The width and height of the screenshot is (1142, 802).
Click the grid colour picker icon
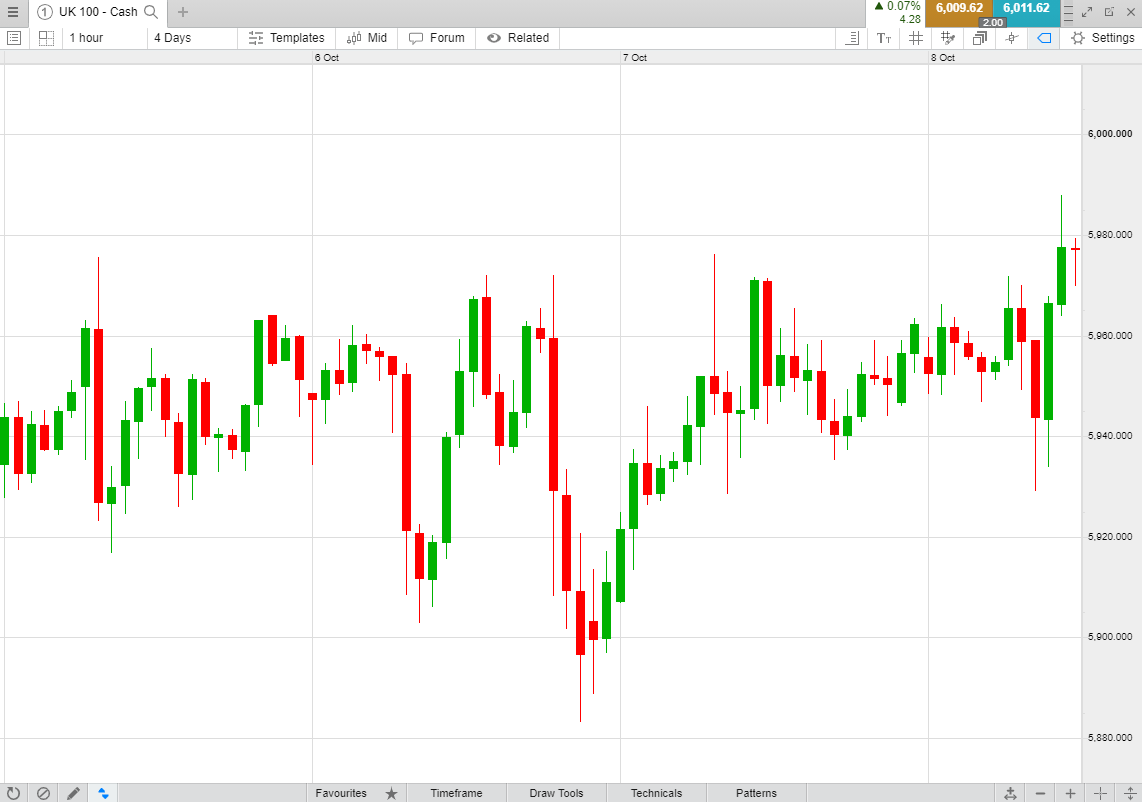pyautogui.click(x=948, y=38)
